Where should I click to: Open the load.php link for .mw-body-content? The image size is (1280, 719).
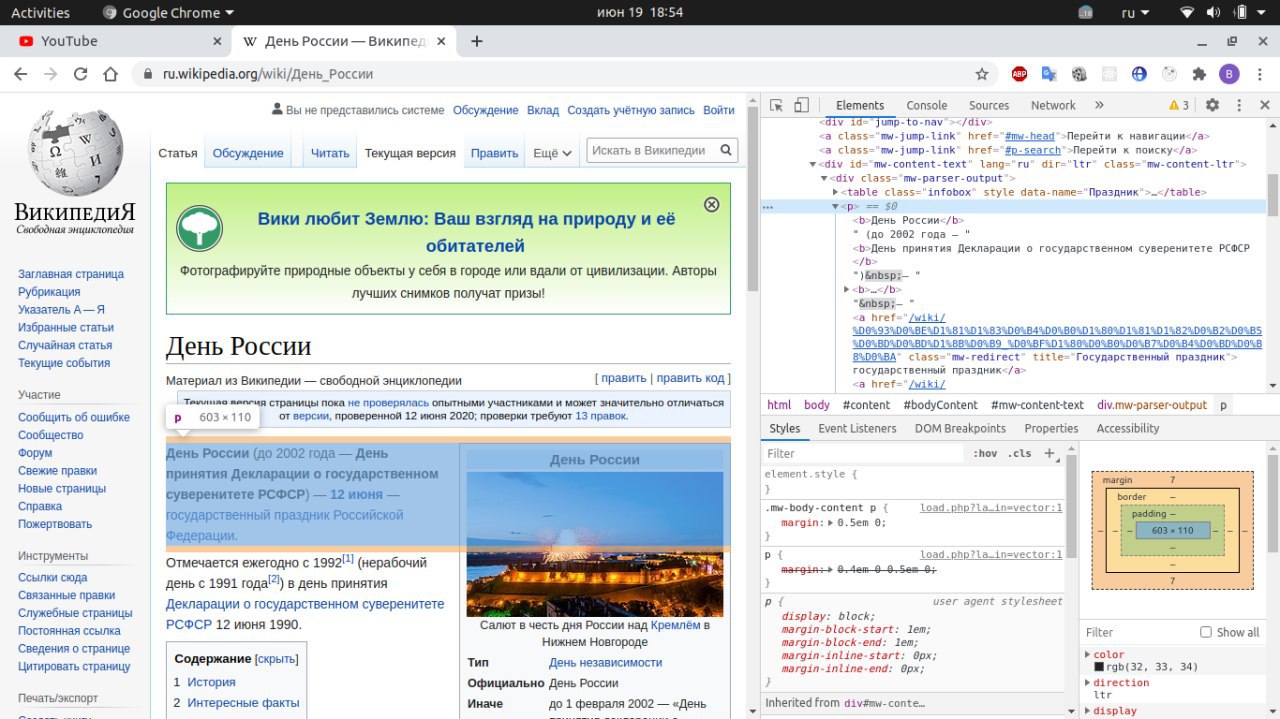click(991, 508)
